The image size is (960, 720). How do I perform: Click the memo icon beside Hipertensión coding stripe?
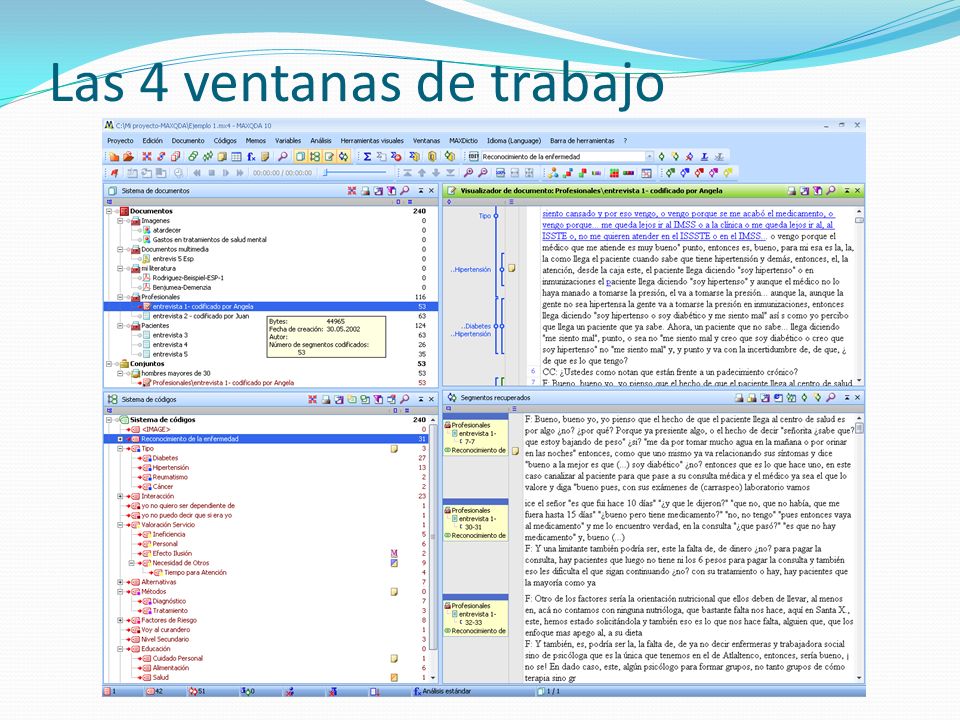coord(512,268)
